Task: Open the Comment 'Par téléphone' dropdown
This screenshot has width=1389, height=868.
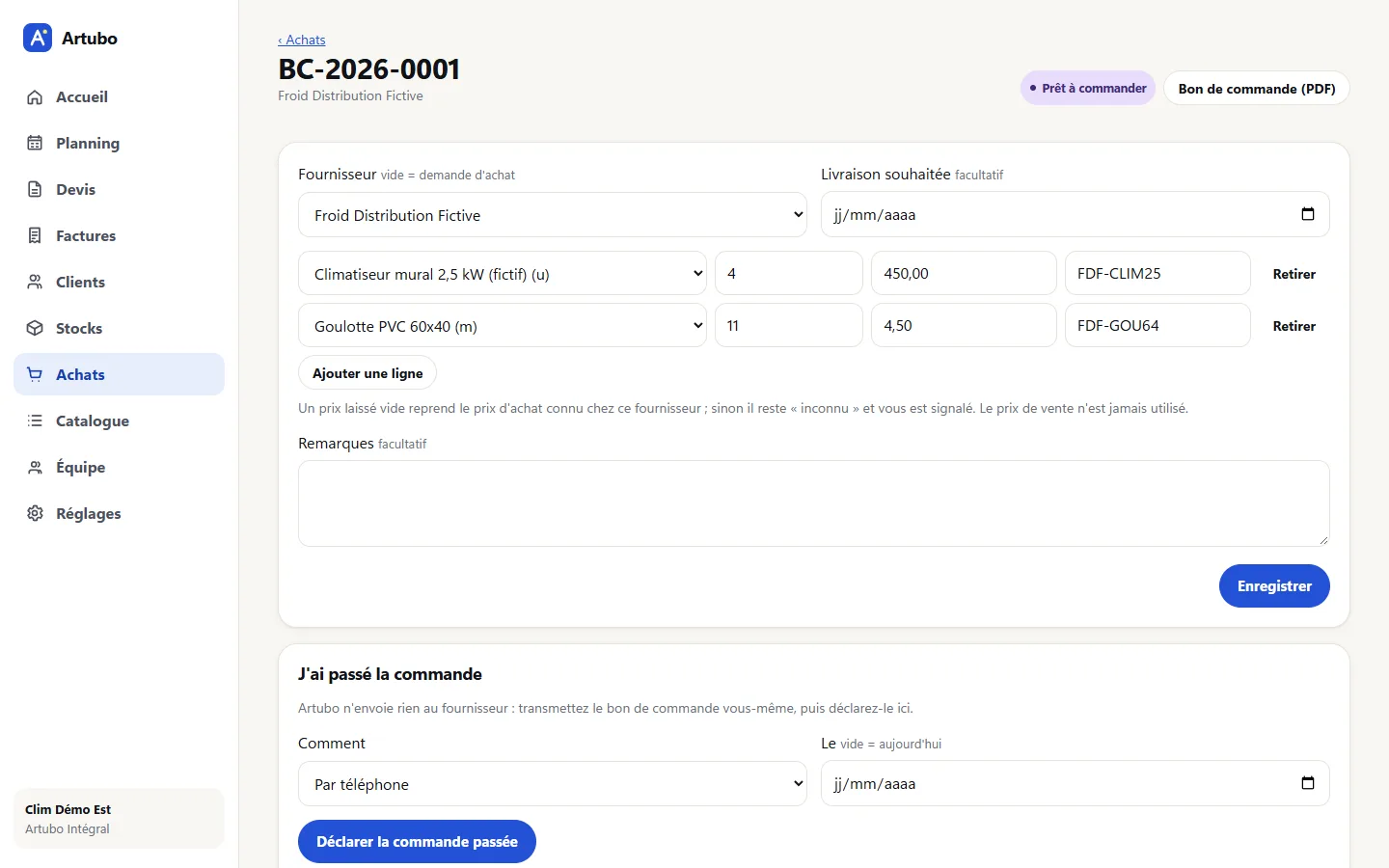Action: (x=553, y=784)
